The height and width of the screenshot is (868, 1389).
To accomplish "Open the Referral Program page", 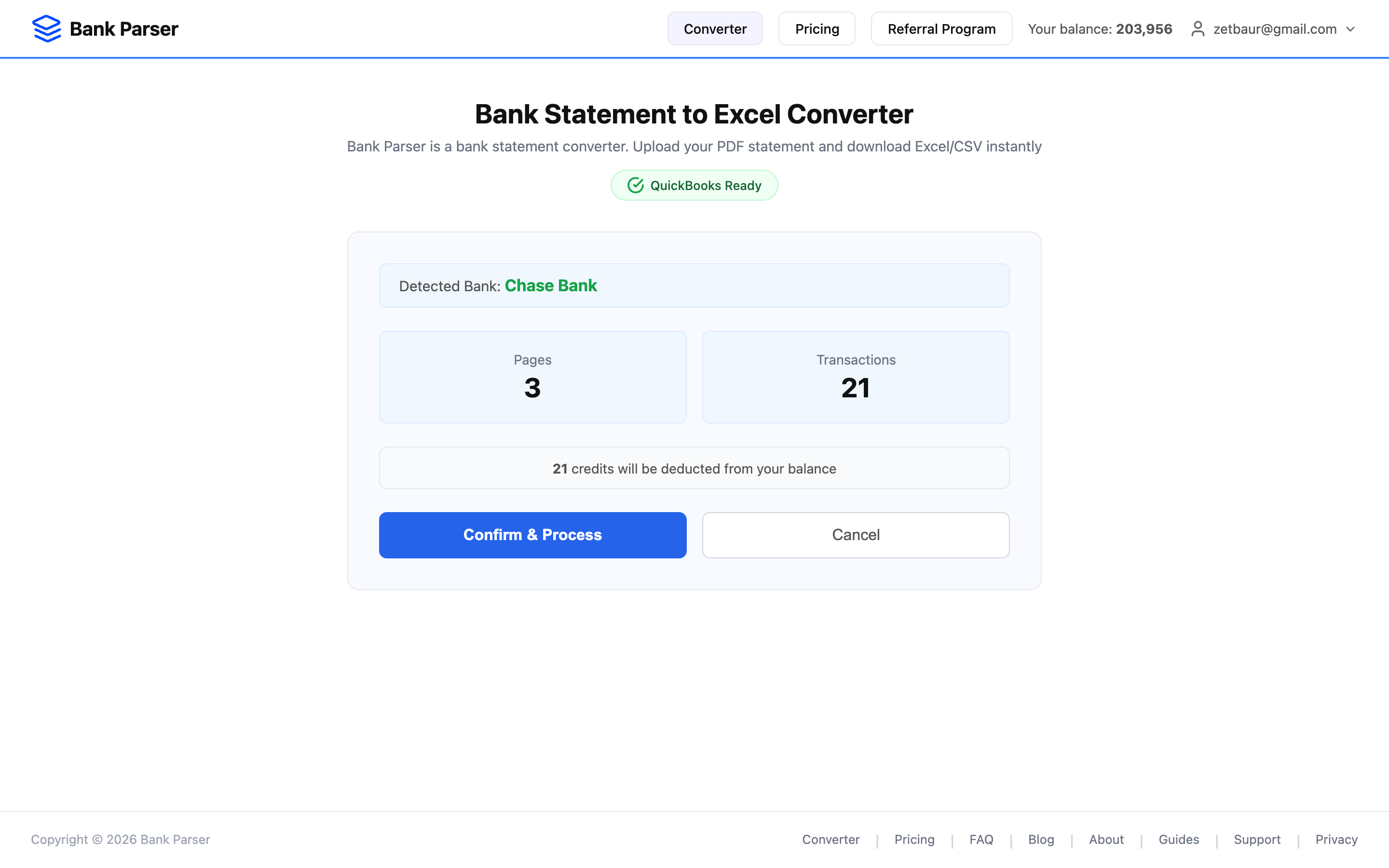I will click(x=941, y=29).
